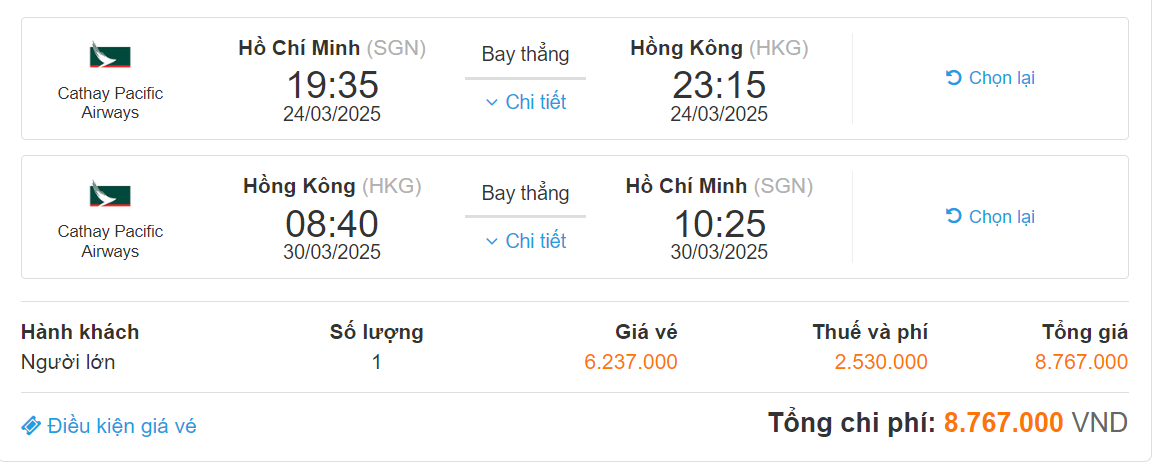Open Chi tiết for the Hồ Chí Minh departure flight
Image resolution: width=1155 pixels, height=475 pixels.
tap(535, 102)
